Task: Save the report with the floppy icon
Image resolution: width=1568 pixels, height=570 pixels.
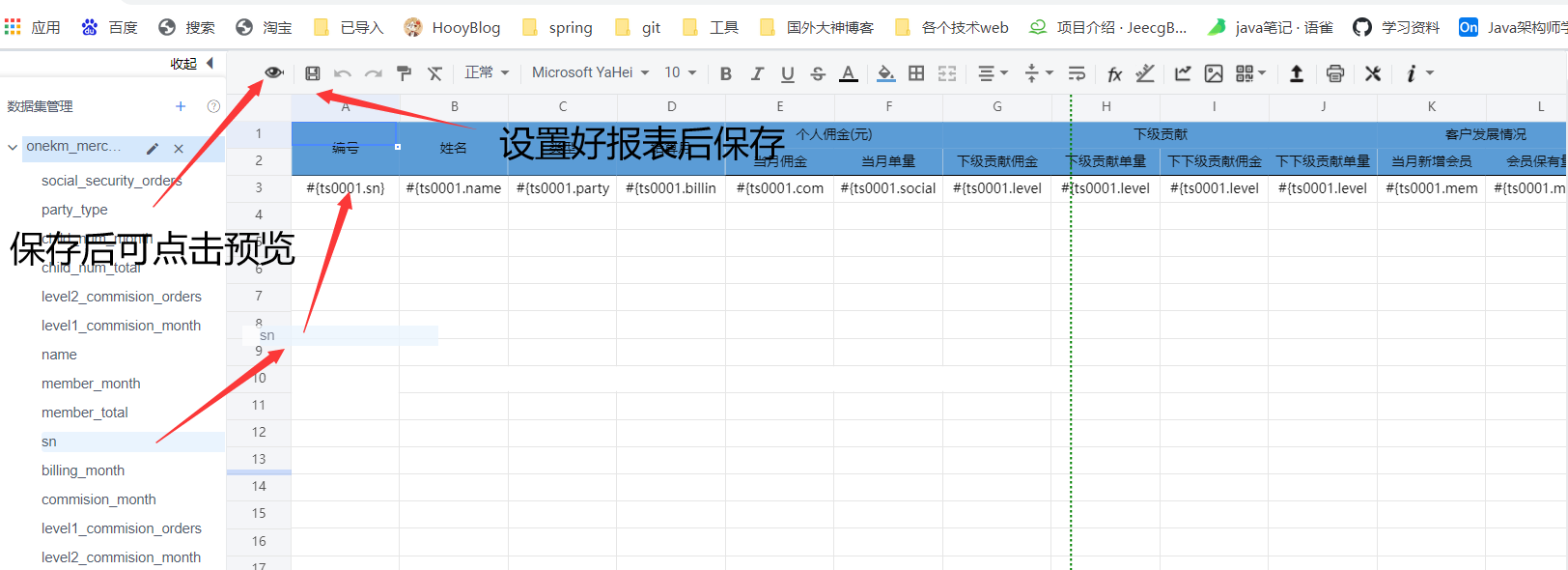Action: 312,73
